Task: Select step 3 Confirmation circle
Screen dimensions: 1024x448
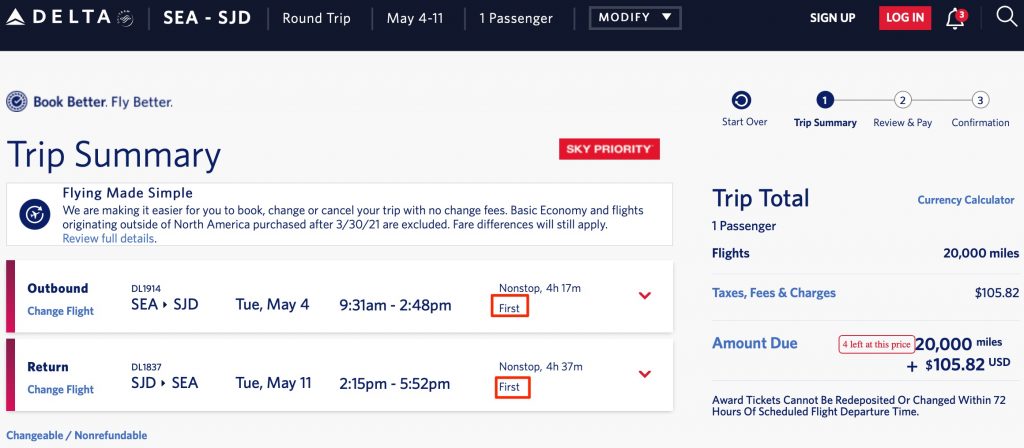Action: [x=980, y=100]
